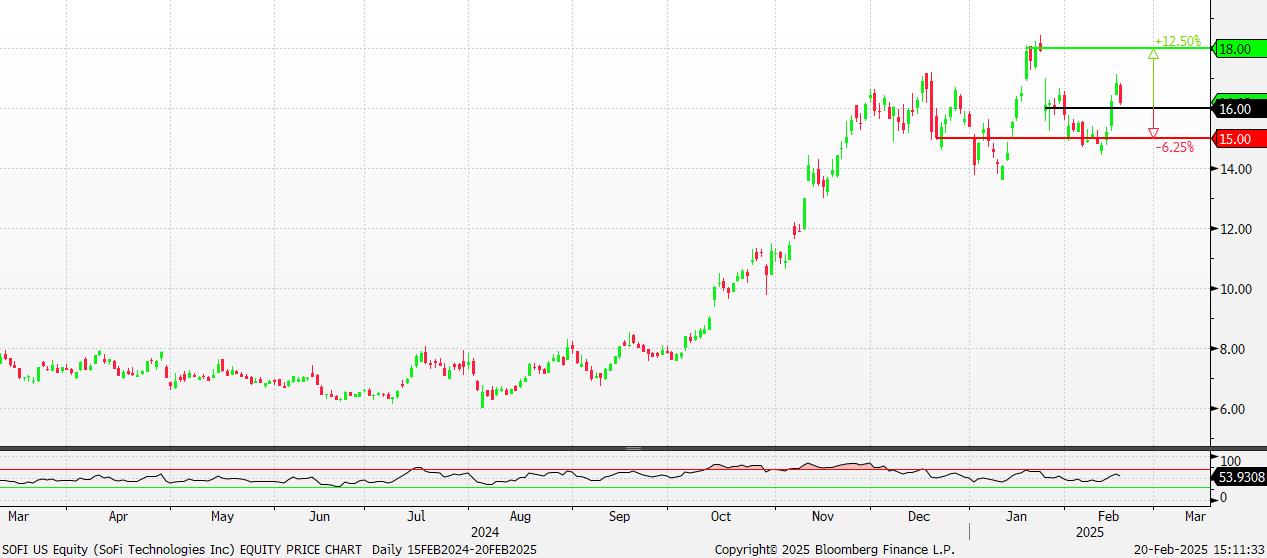Viewport: 1267px width, 558px height.
Task: Click the Mar label following Feb
Action: click(x=1194, y=517)
